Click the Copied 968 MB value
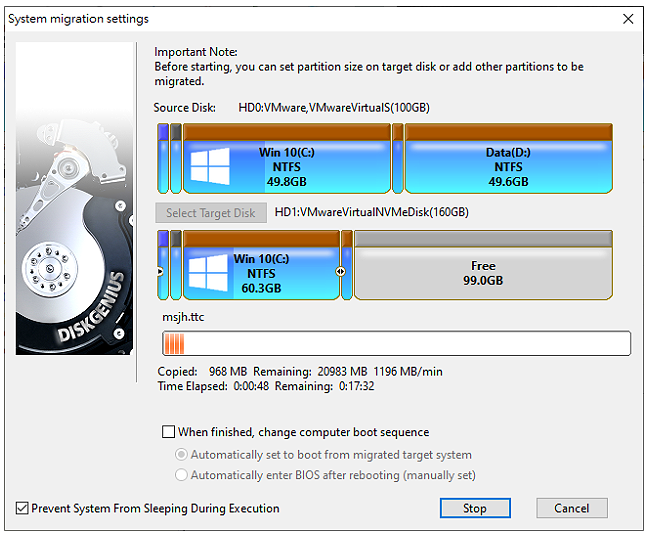The height and width of the screenshot is (541, 651). tap(228, 371)
